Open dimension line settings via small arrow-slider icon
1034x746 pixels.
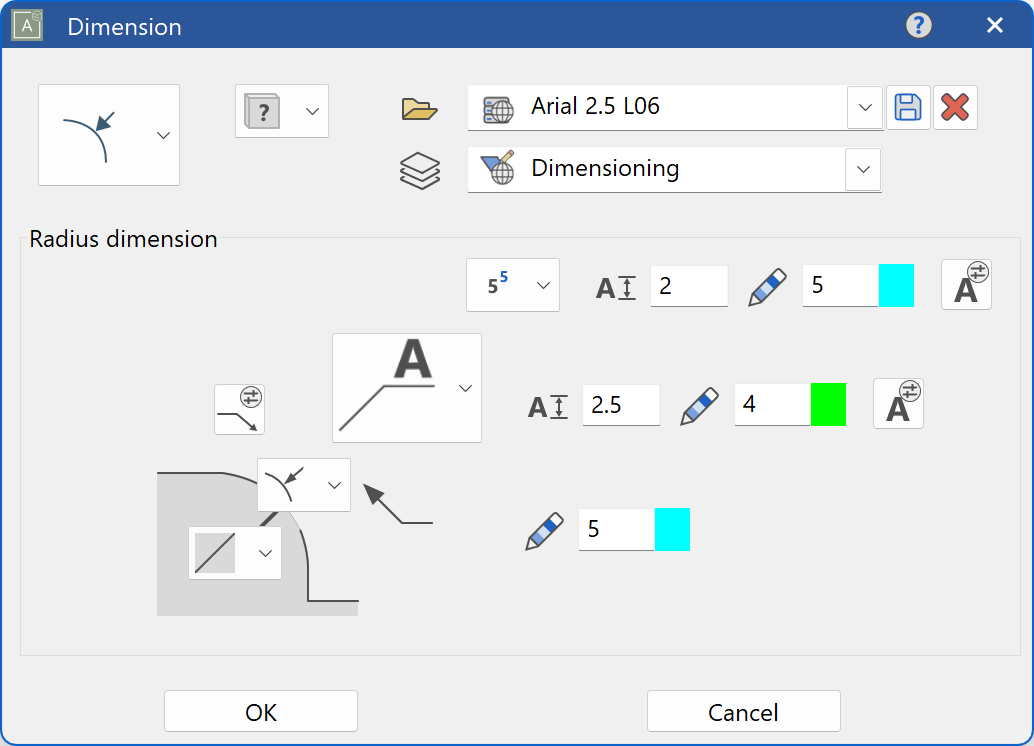coord(239,409)
